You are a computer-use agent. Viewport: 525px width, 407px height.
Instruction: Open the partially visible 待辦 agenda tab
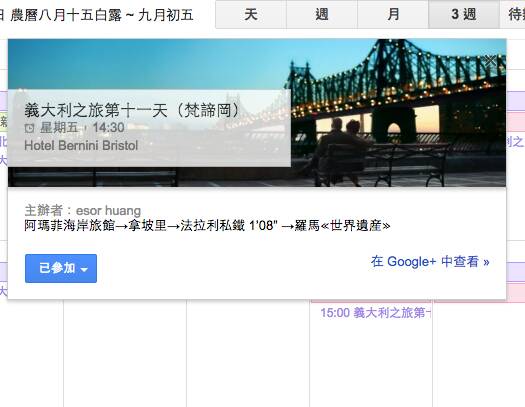pyautogui.click(x=513, y=14)
